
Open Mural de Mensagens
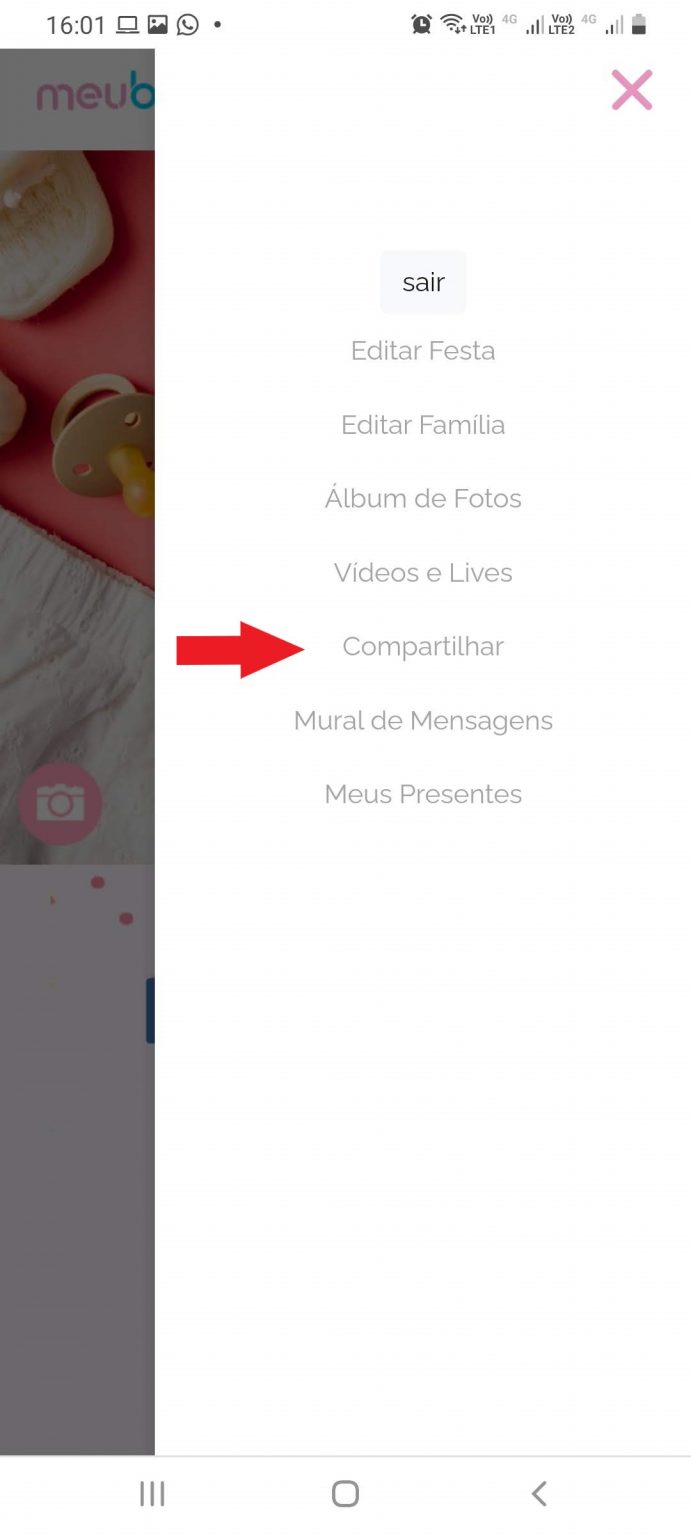(423, 721)
